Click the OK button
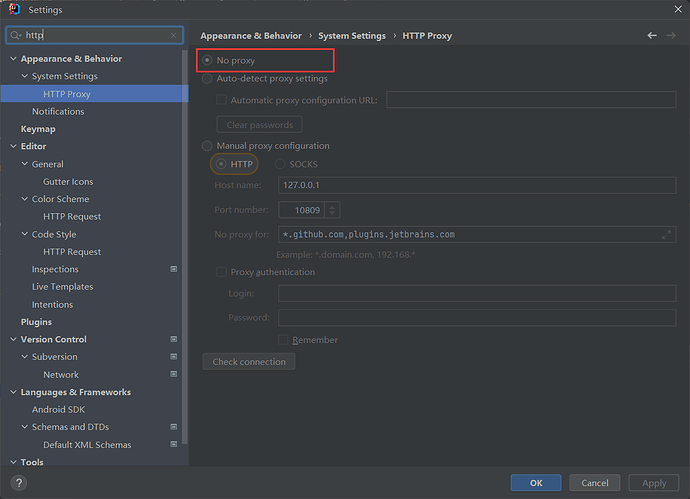 click(536, 483)
